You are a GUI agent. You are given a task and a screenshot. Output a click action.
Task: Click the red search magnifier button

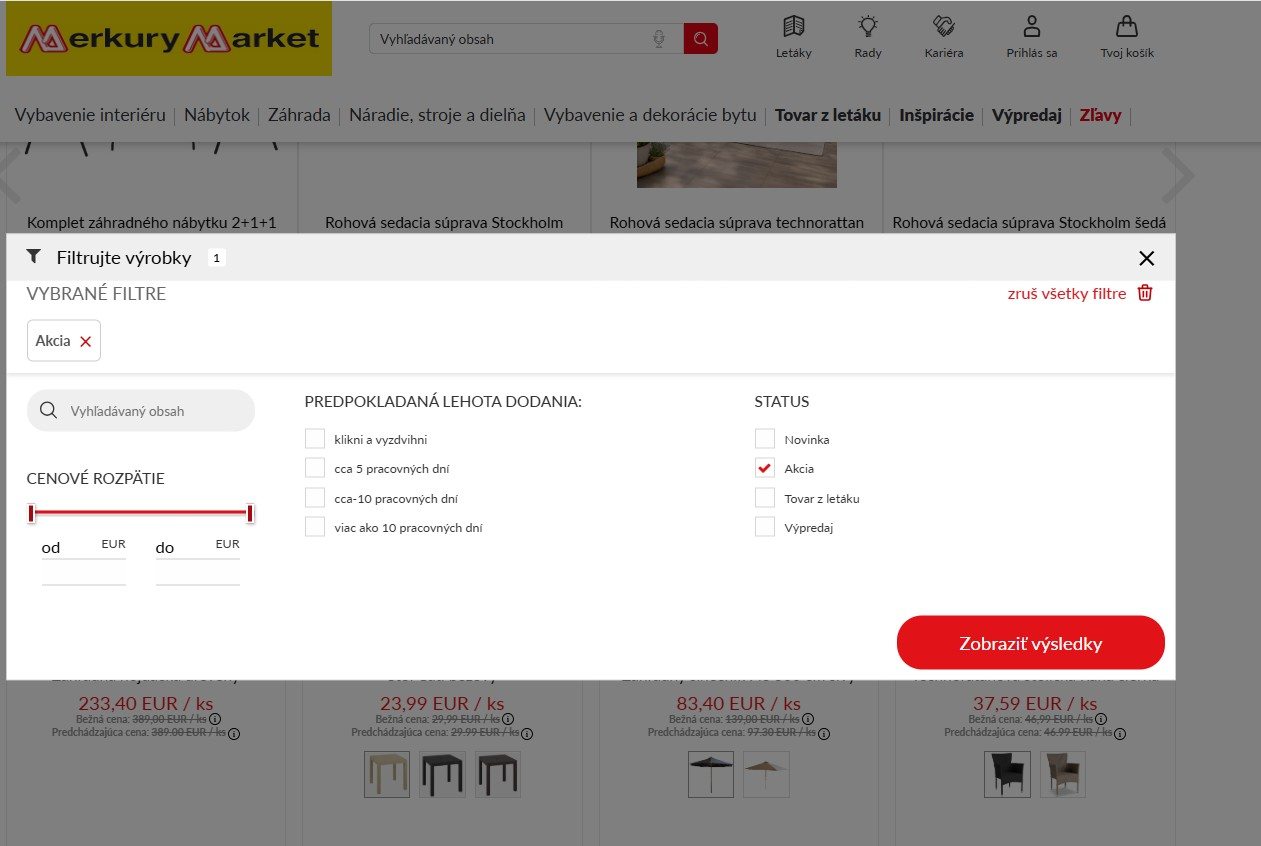coord(701,39)
